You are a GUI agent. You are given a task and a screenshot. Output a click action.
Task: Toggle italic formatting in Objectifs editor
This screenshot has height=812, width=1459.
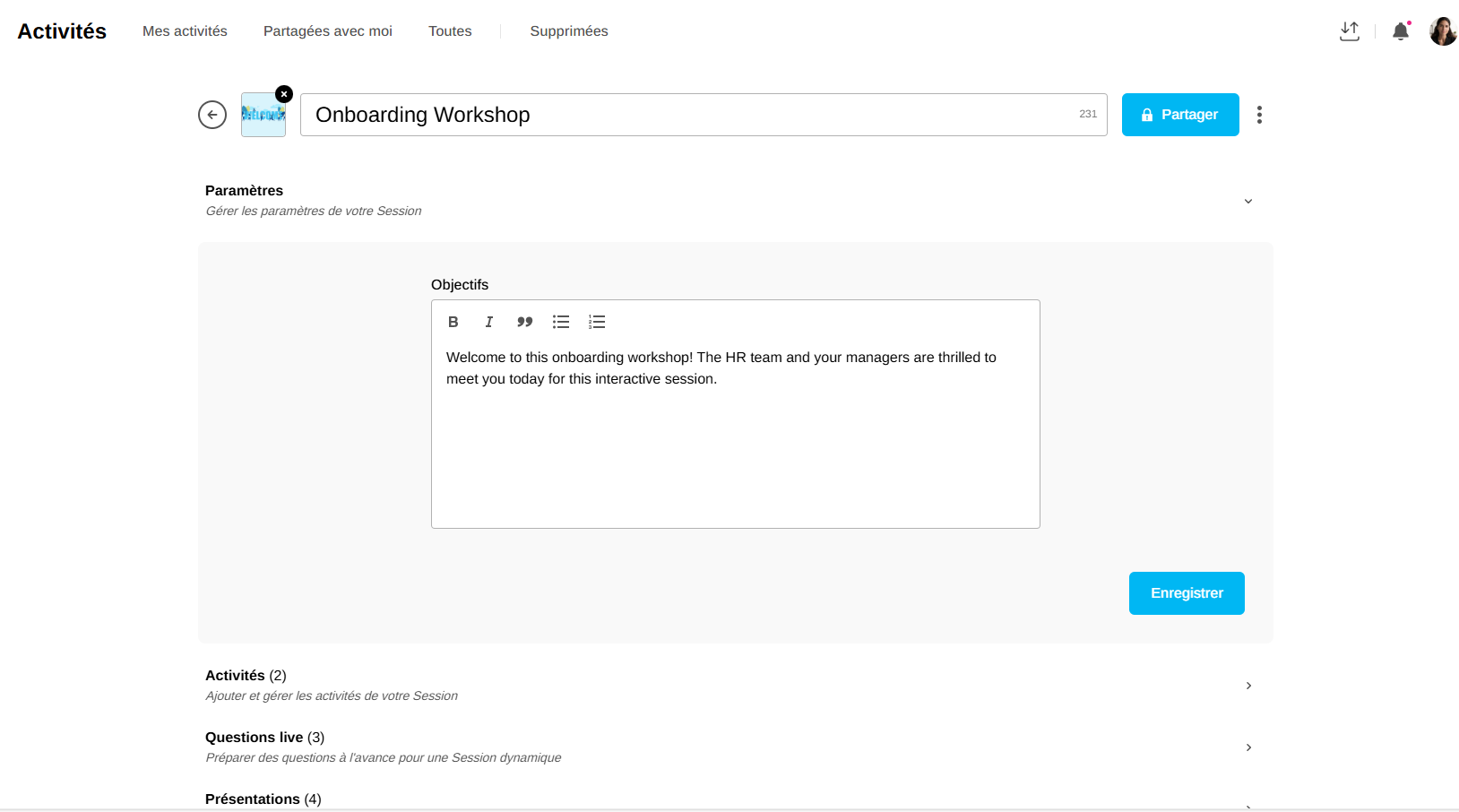pos(489,322)
